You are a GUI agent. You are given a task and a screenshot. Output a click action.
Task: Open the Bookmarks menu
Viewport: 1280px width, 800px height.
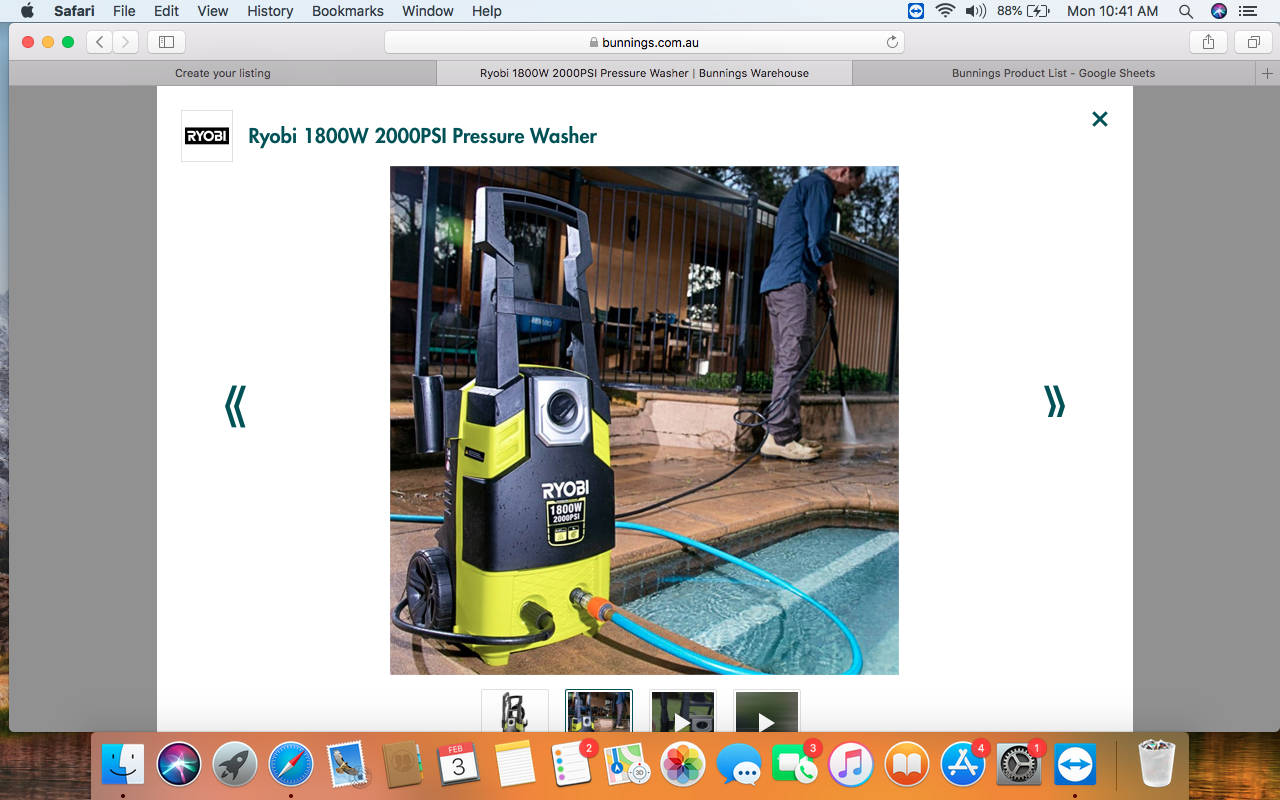348,11
